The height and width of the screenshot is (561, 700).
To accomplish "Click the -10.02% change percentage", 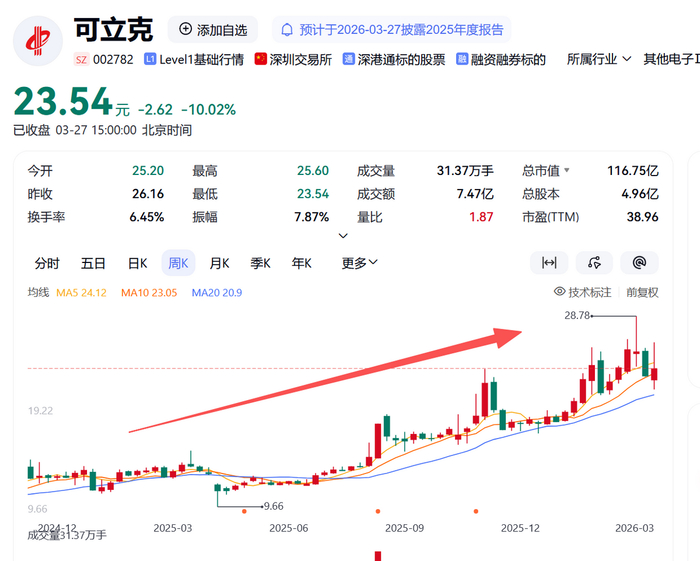I will (x=208, y=109).
